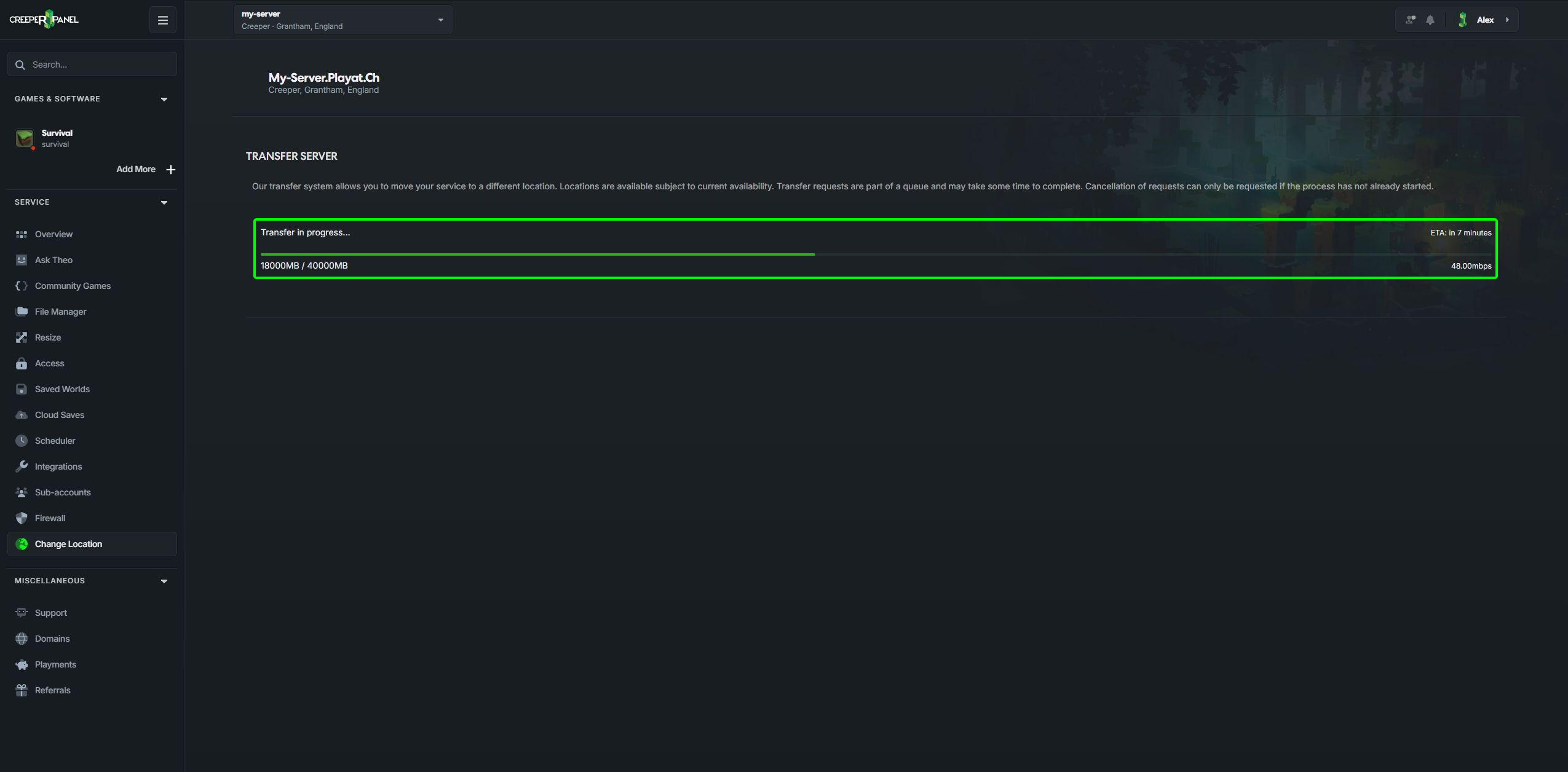Go to the Playments page
This screenshot has width=1568, height=772.
pos(92,664)
